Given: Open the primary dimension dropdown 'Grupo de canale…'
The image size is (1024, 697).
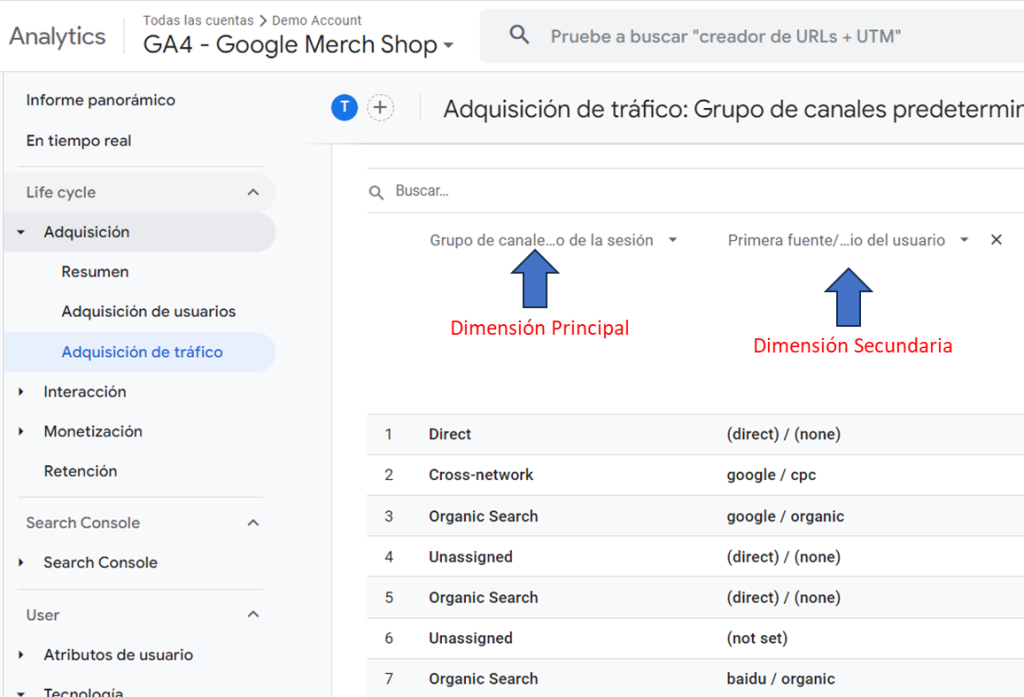Looking at the screenshot, I should click(x=553, y=240).
